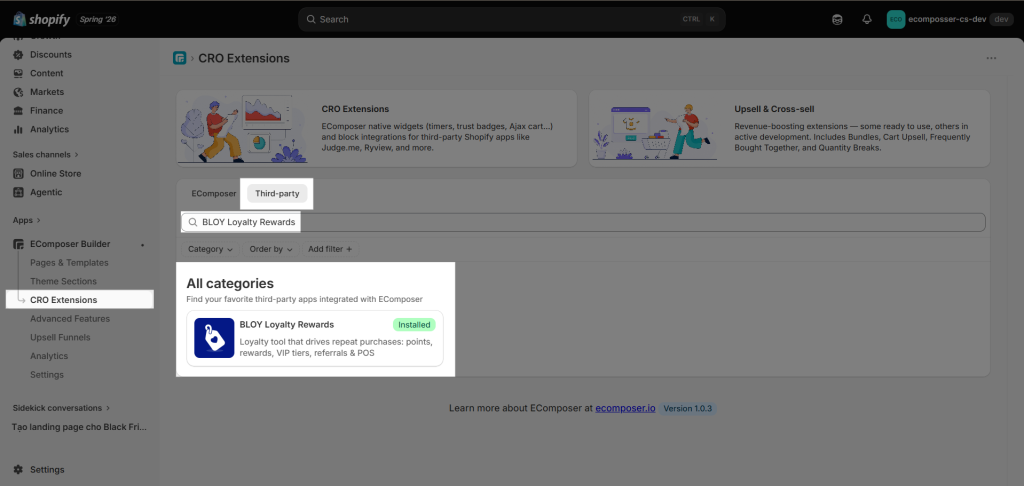Click the EComposer breadcrumb icon
This screenshot has width=1024, height=486.
click(180, 58)
